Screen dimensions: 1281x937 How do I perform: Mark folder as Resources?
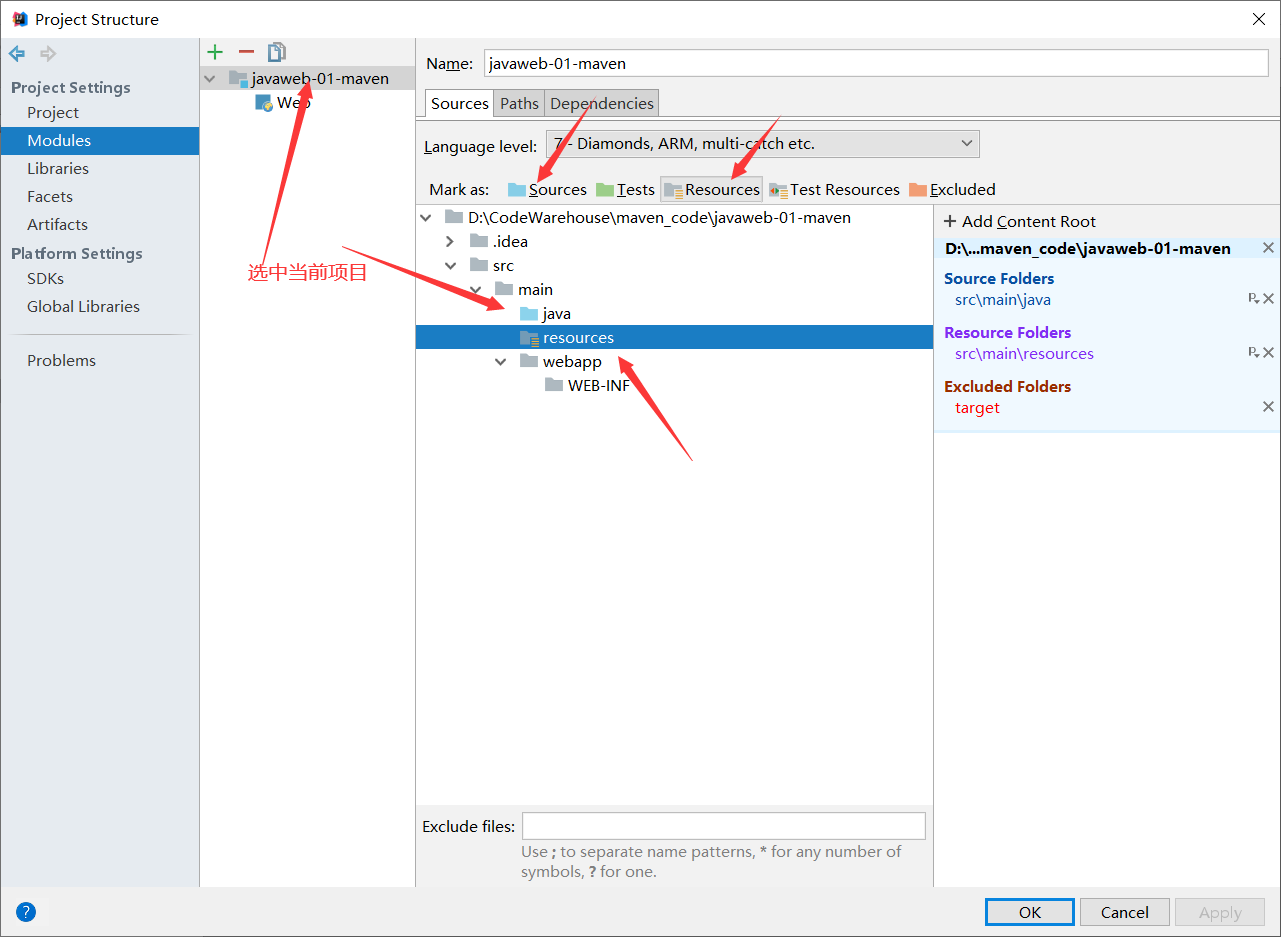(711, 190)
